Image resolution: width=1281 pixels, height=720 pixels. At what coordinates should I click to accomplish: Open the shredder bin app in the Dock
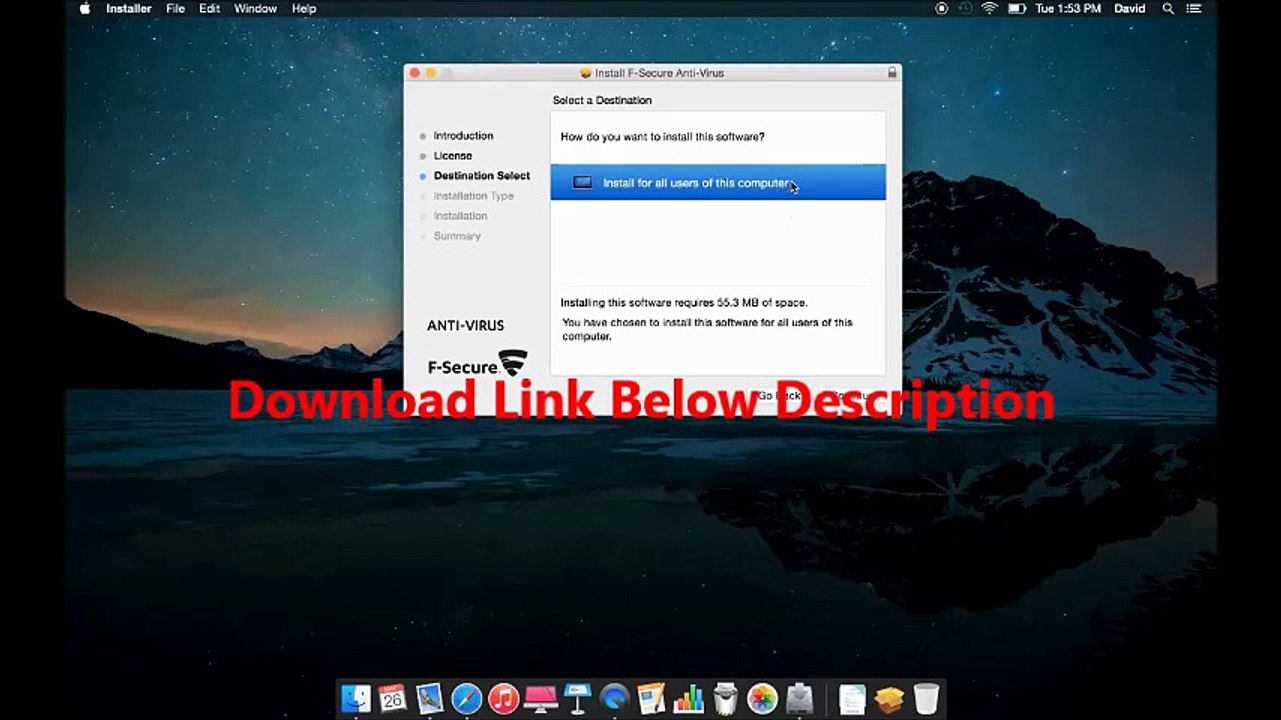point(725,698)
